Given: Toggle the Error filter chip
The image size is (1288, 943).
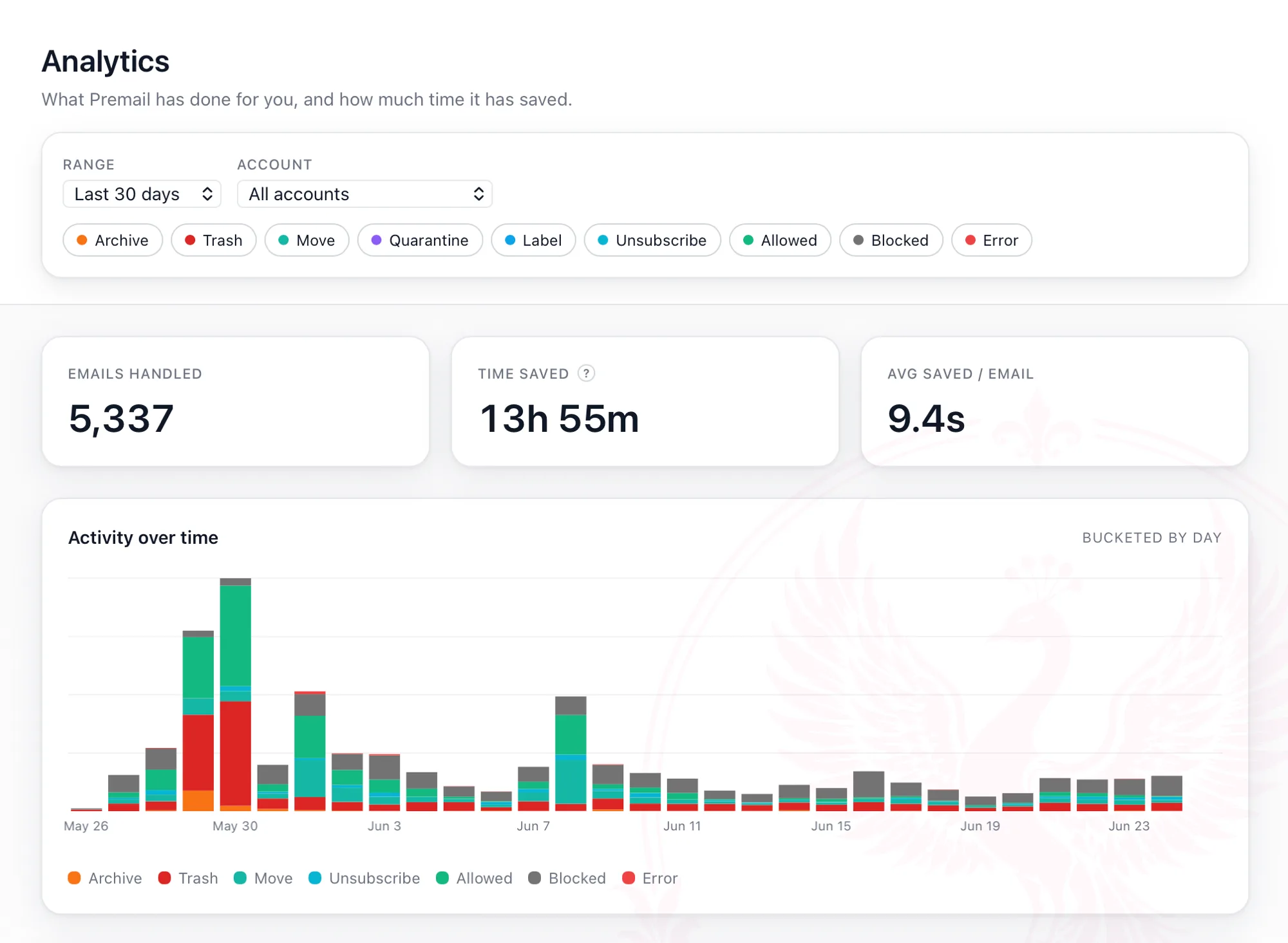Looking at the screenshot, I should point(992,240).
